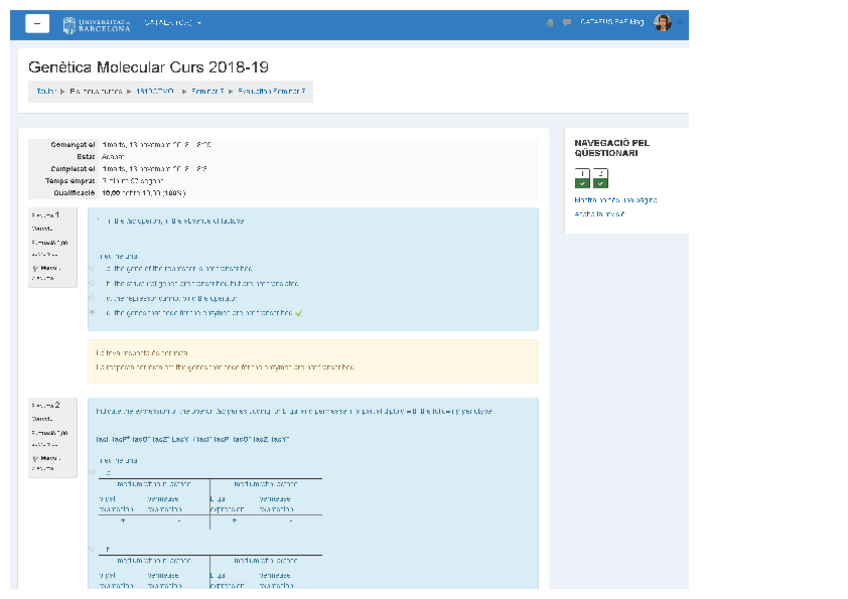Select option b radio in question 1
The image size is (848, 599).
click(92, 283)
